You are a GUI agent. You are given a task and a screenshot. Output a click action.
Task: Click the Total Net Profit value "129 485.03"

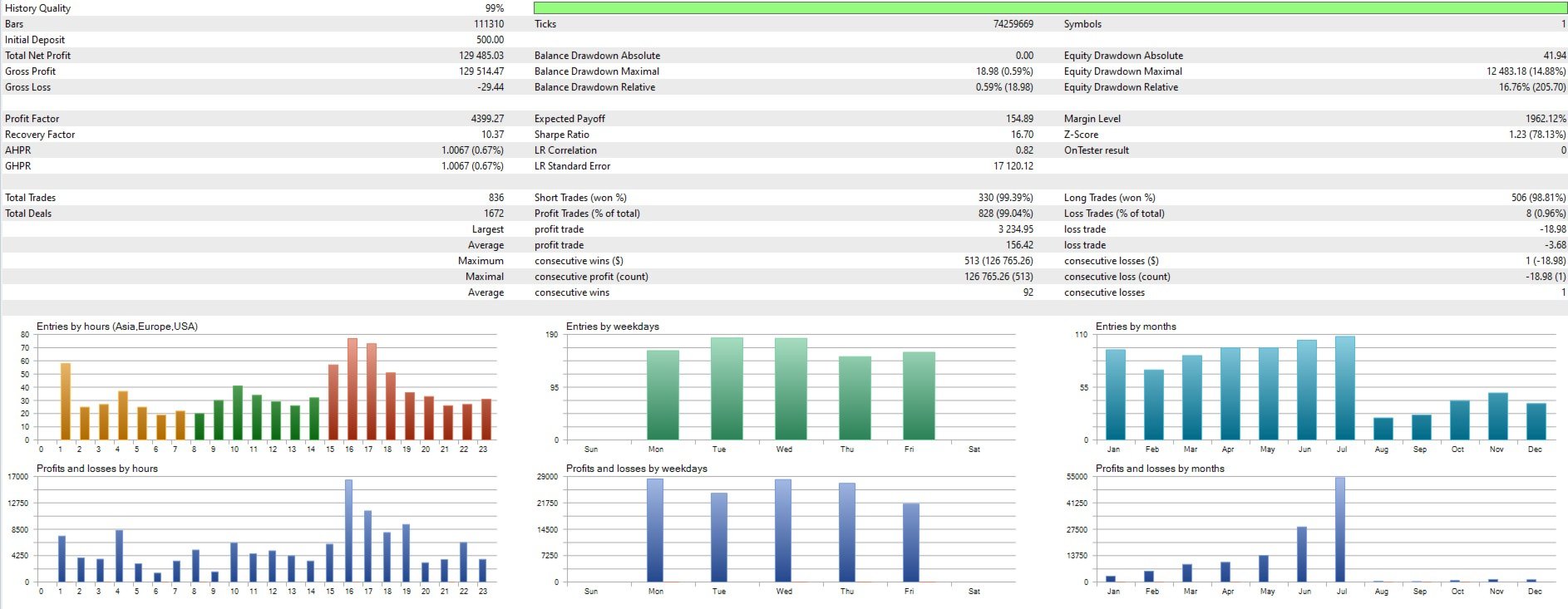[x=481, y=56]
